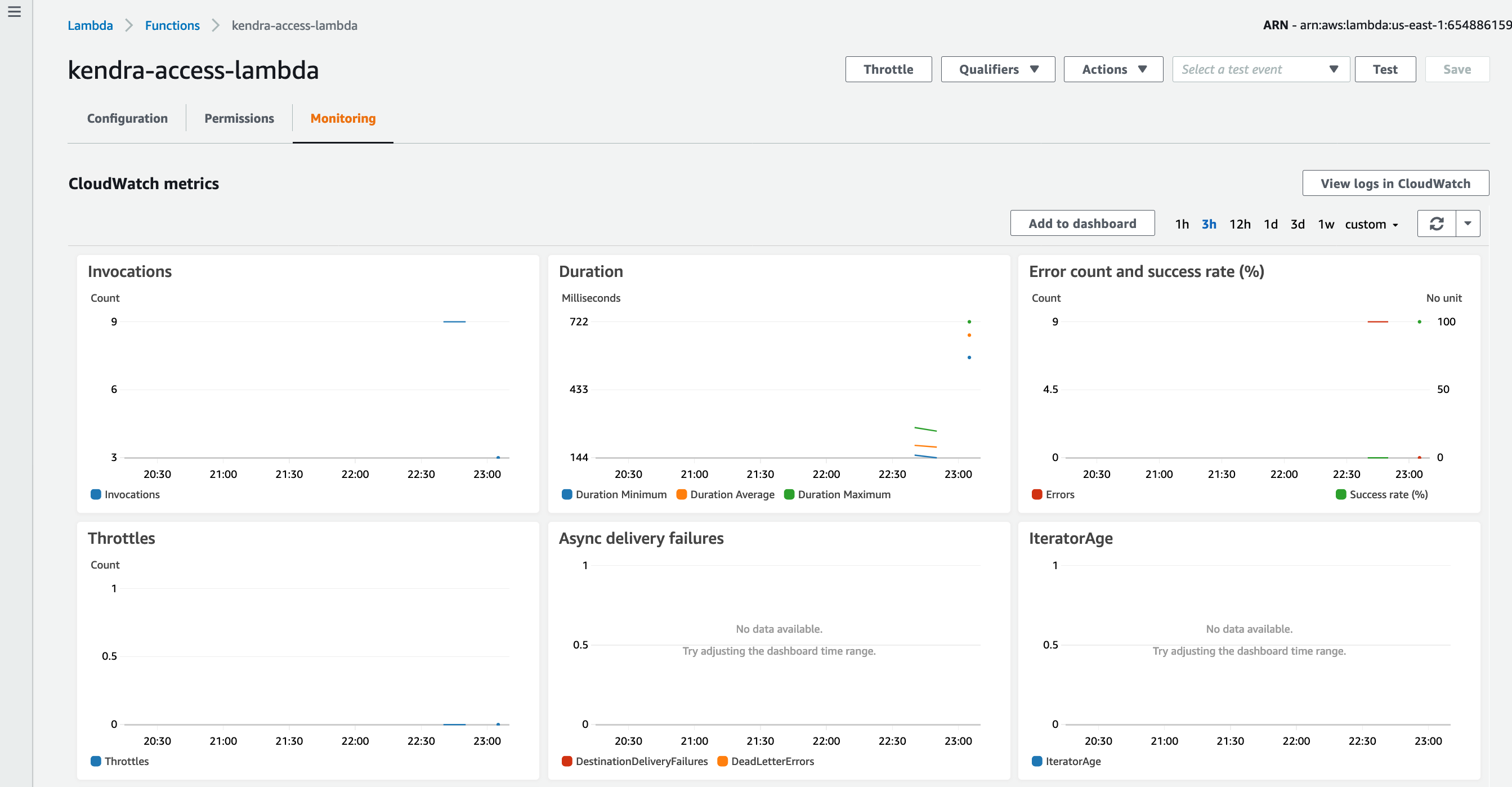Toggle the Success rate (%) legend swatch
Viewport: 1512px width, 787px height.
click(x=1341, y=494)
